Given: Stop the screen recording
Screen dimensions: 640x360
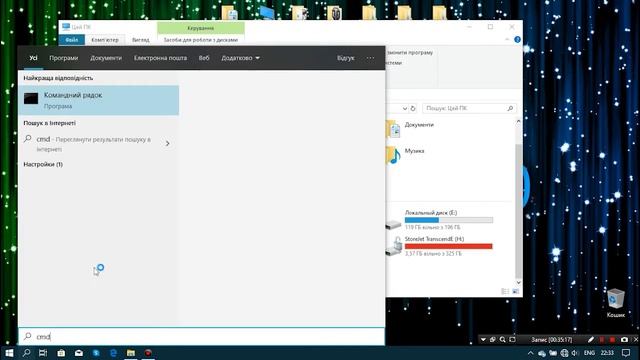Looking at the screenshot, I should coord(612,340).
